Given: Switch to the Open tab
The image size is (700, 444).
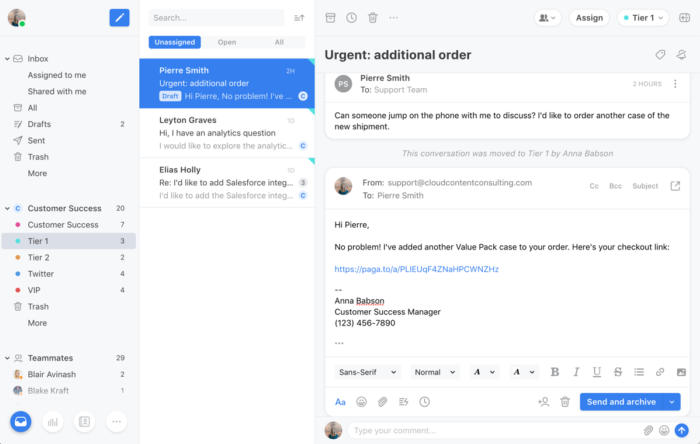Looking at the screenshot, I should point(227,42).
